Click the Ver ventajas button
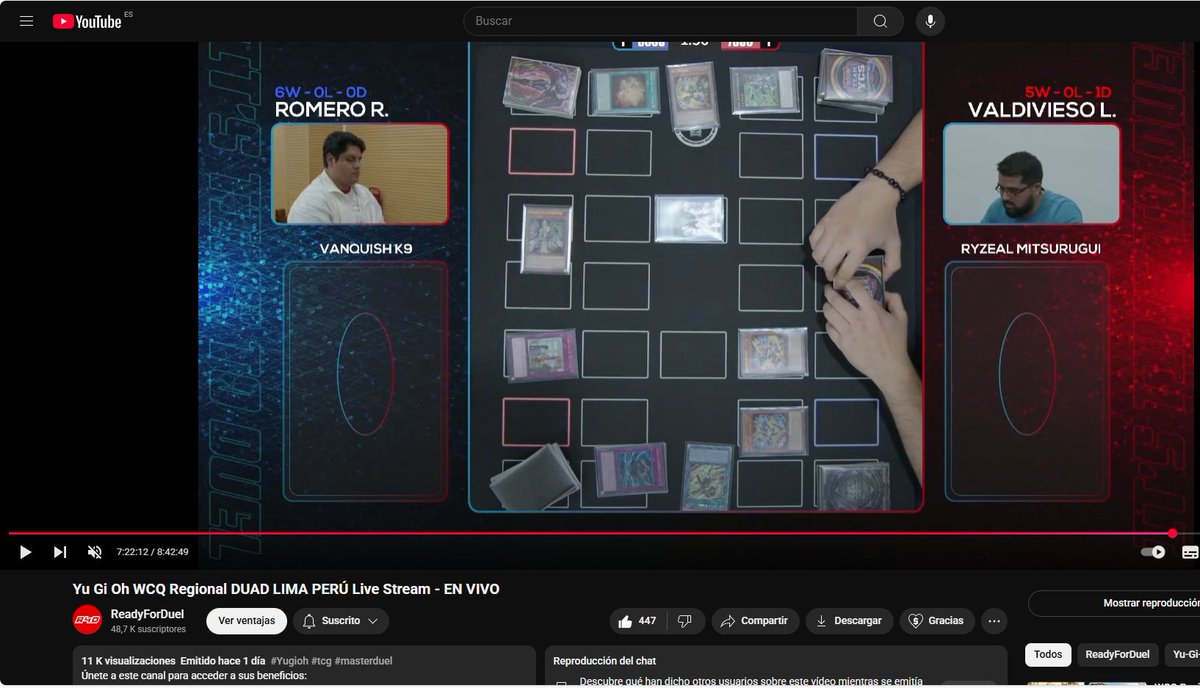This screenshot has height=688, width=1200. tap(246, 621)
